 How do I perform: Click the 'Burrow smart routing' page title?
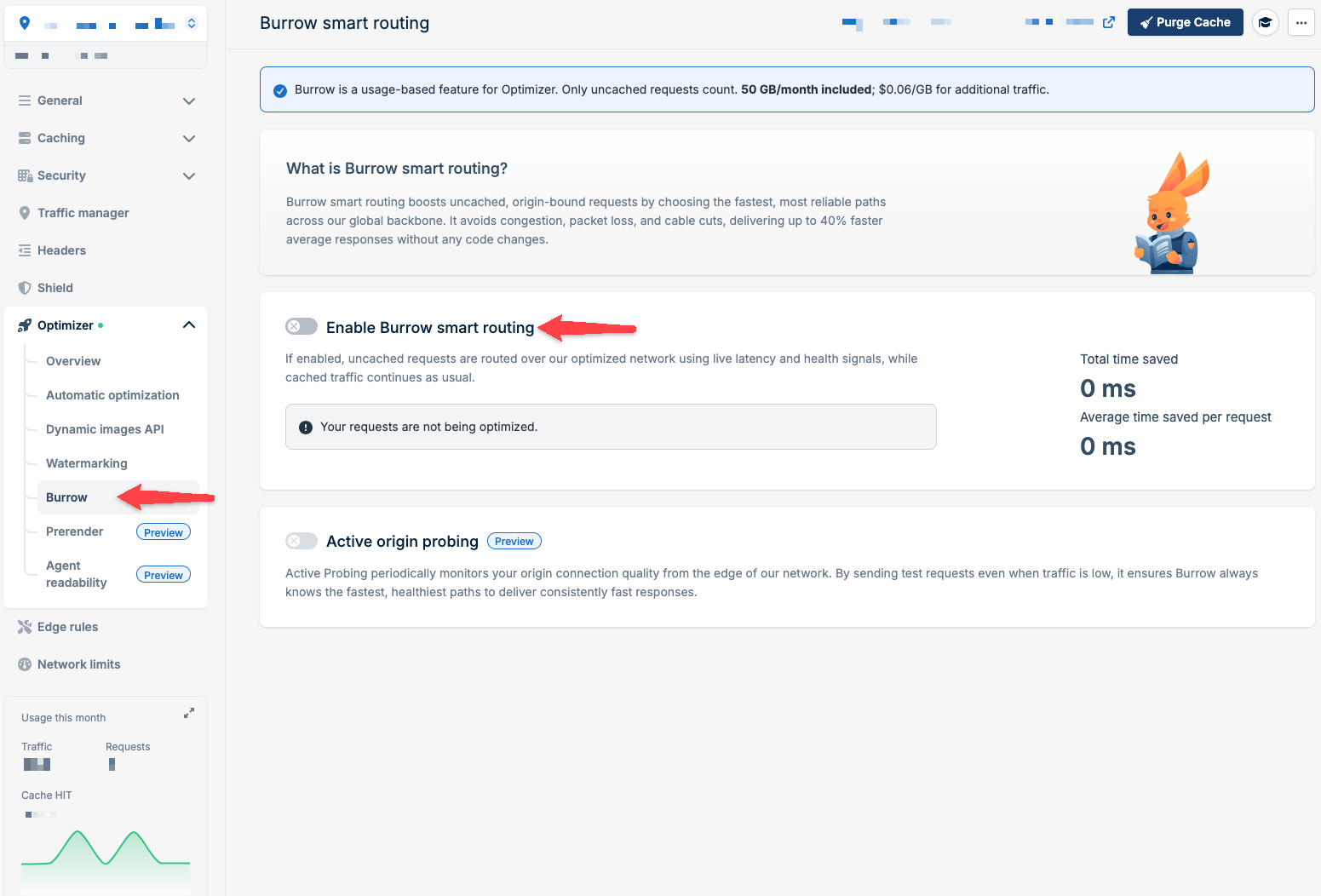point(344,23)
